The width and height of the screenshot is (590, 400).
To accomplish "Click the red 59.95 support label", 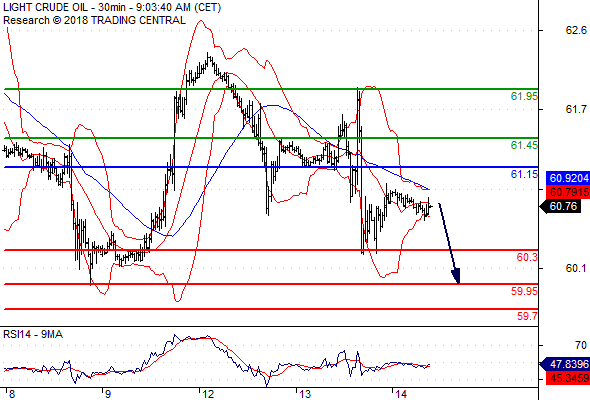I will [524, 291].
